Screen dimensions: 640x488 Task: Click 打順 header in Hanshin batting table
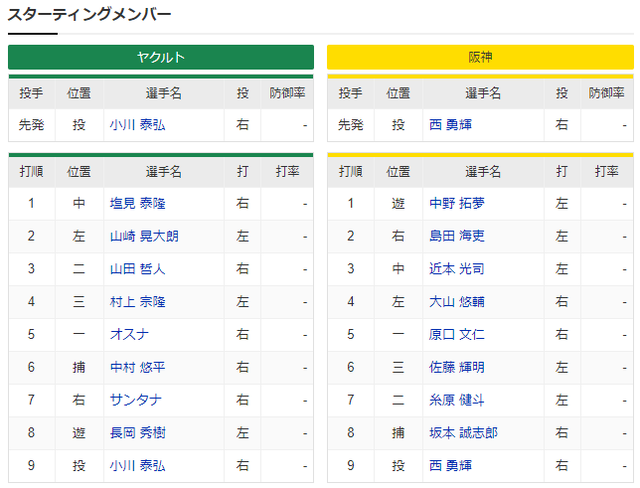351,172
